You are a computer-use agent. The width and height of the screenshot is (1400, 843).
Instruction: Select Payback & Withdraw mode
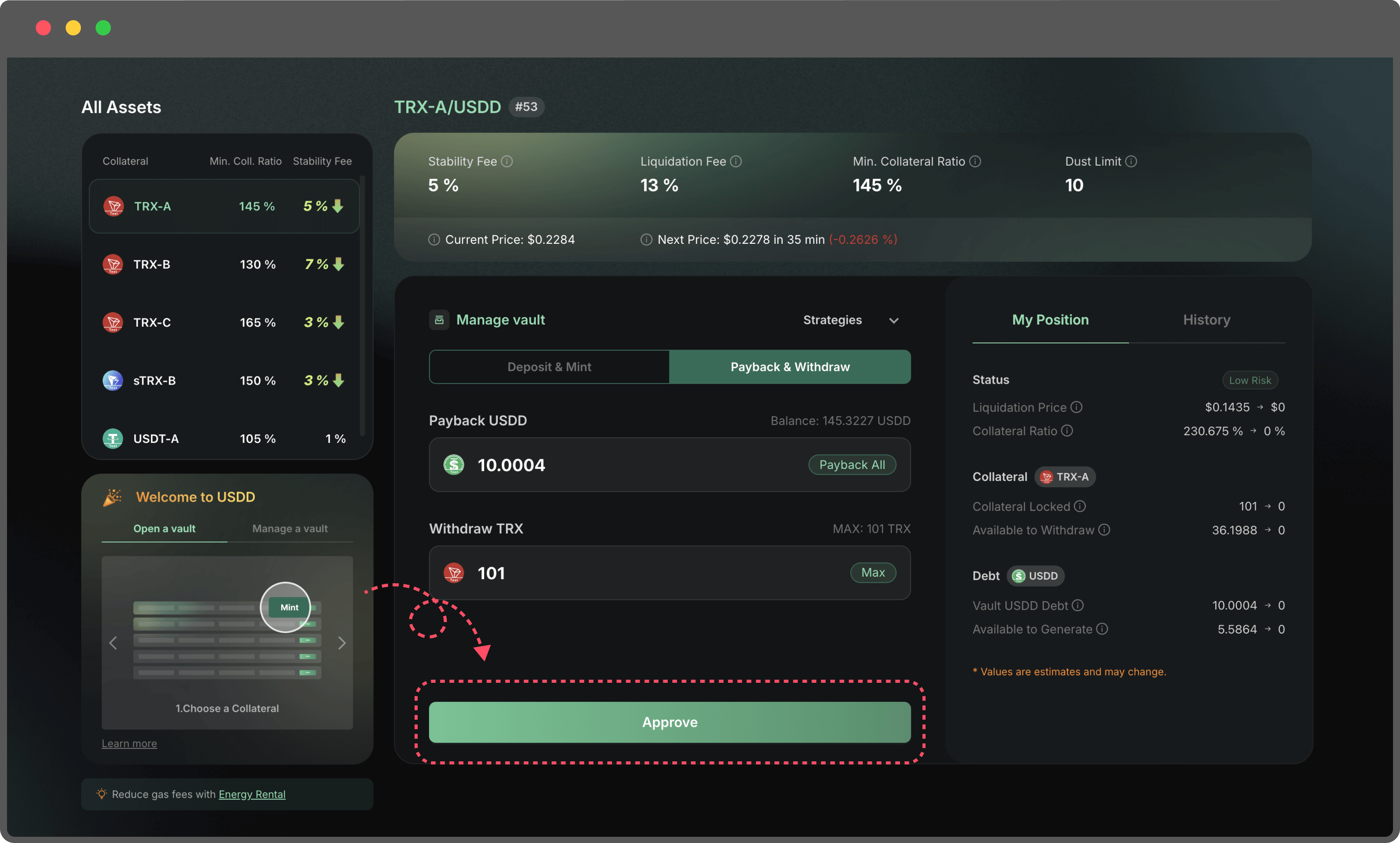pyautogui.click(x=790, y=367)
